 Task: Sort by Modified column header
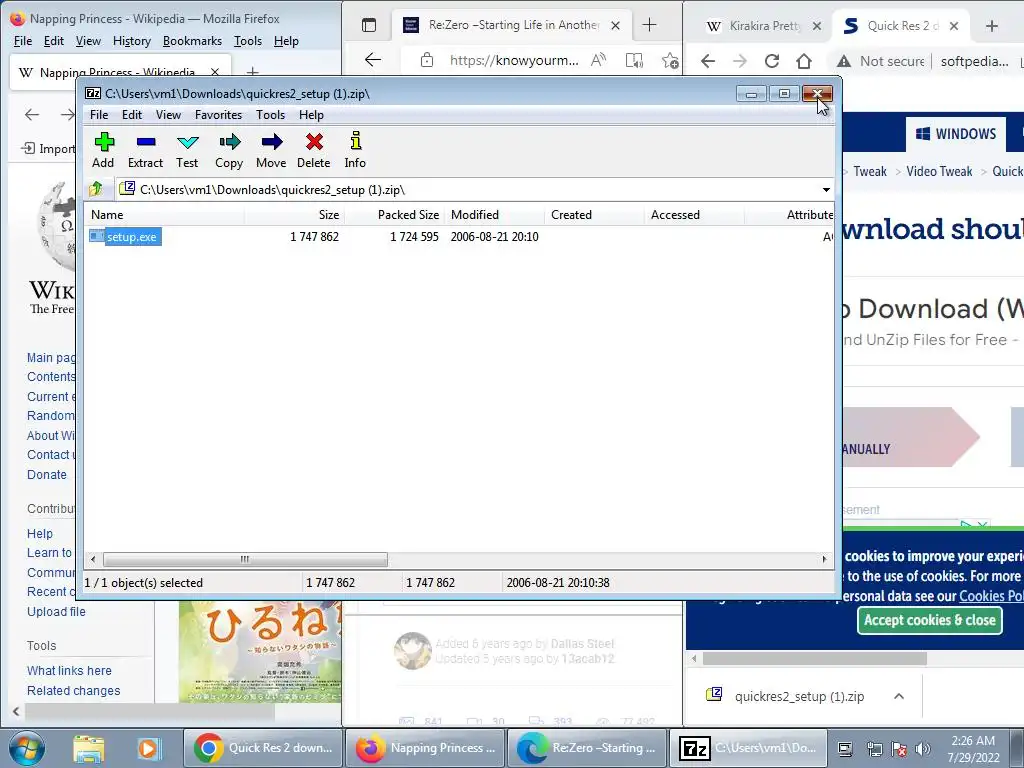coord(494,215)
